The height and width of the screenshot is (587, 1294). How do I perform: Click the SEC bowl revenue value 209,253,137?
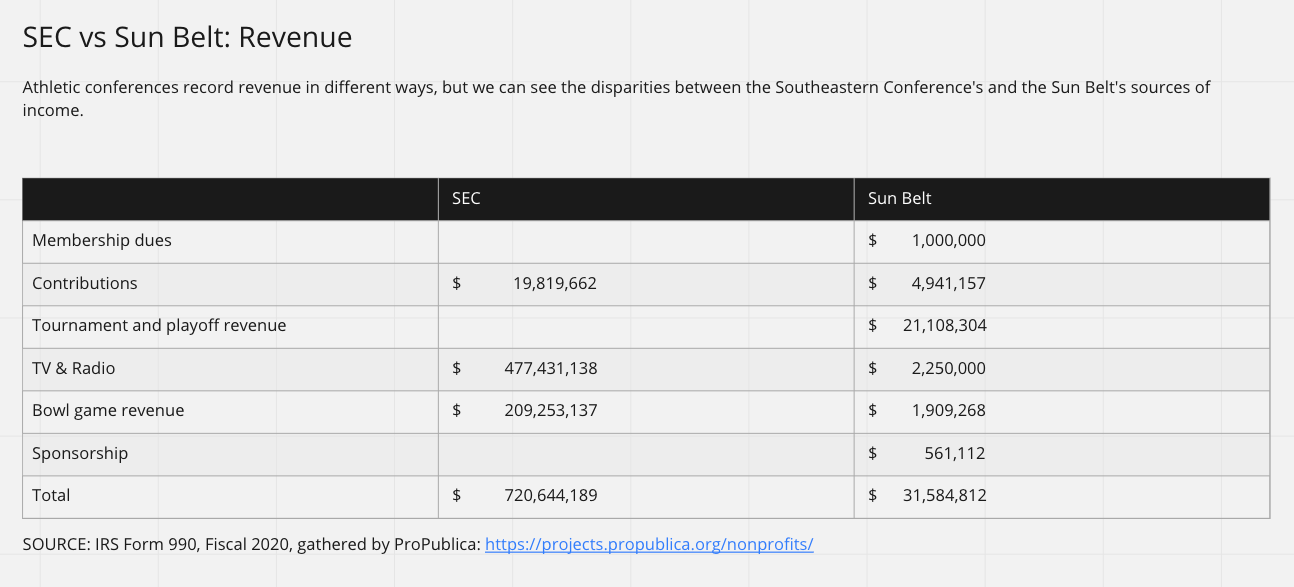coord(550,411)
